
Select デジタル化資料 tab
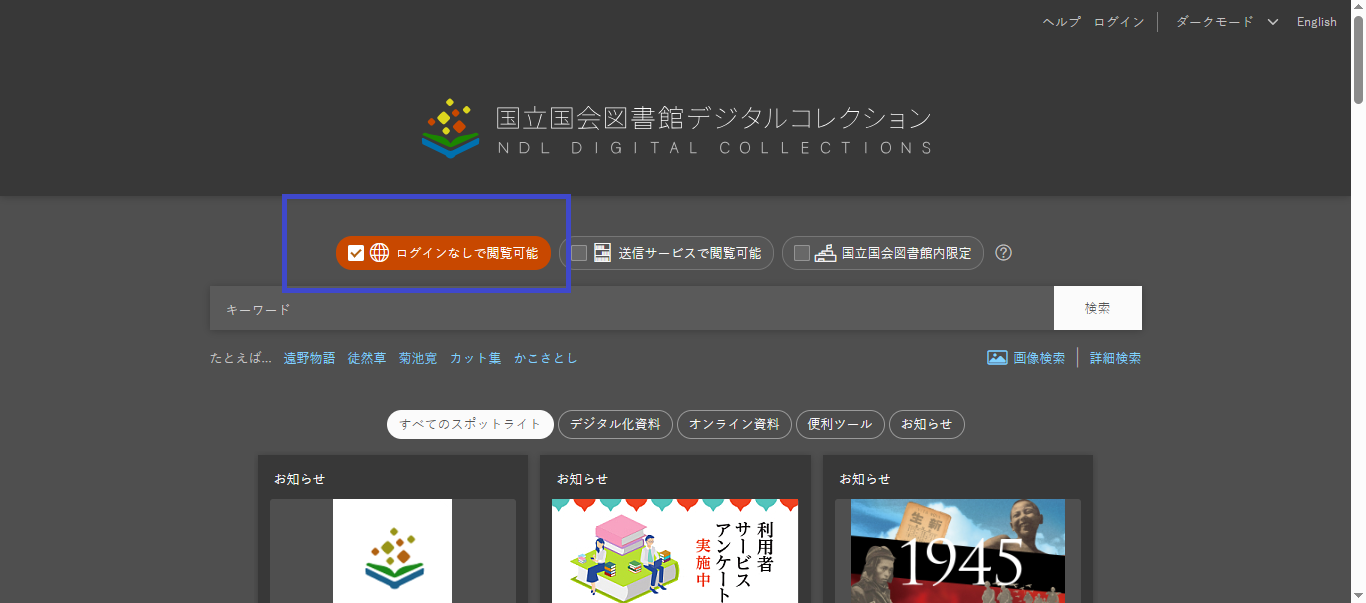[615, 424]
